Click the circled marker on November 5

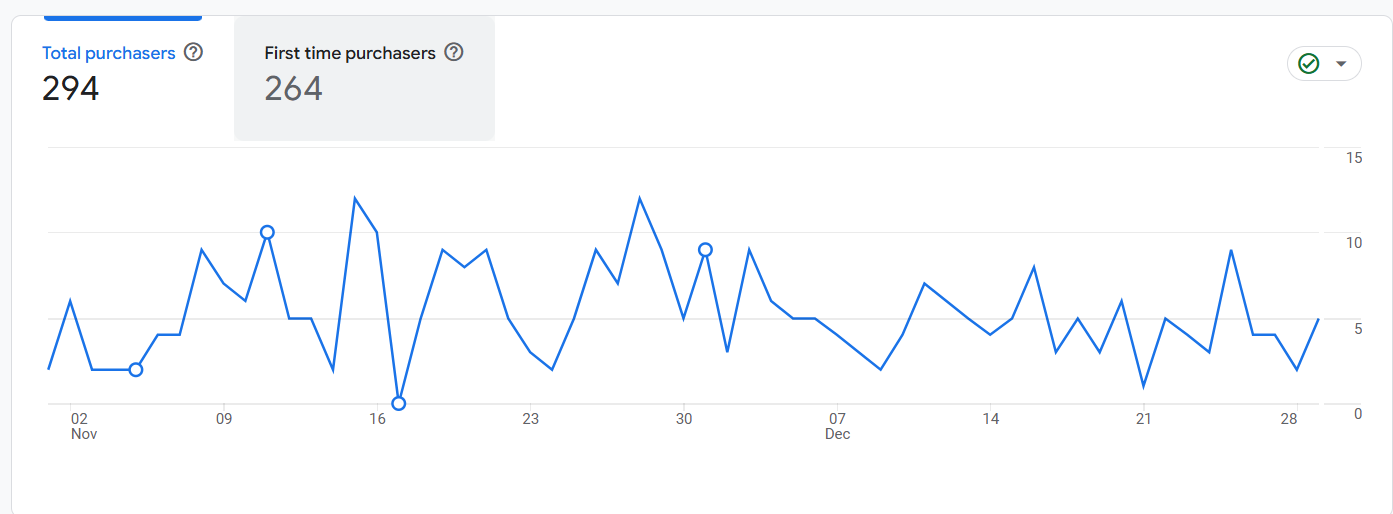[x=136, y=370]
